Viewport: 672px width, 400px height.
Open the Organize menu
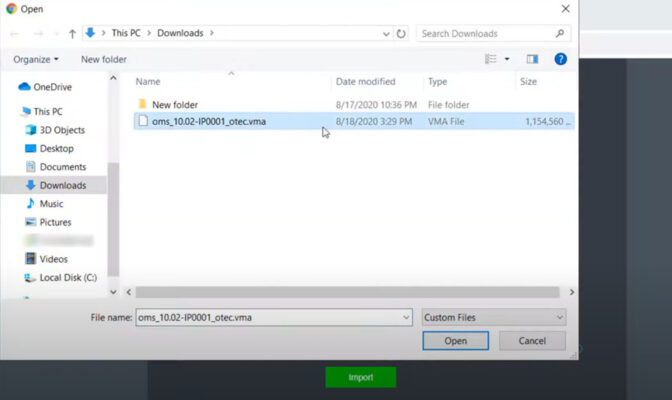click(x=36, y=59)
